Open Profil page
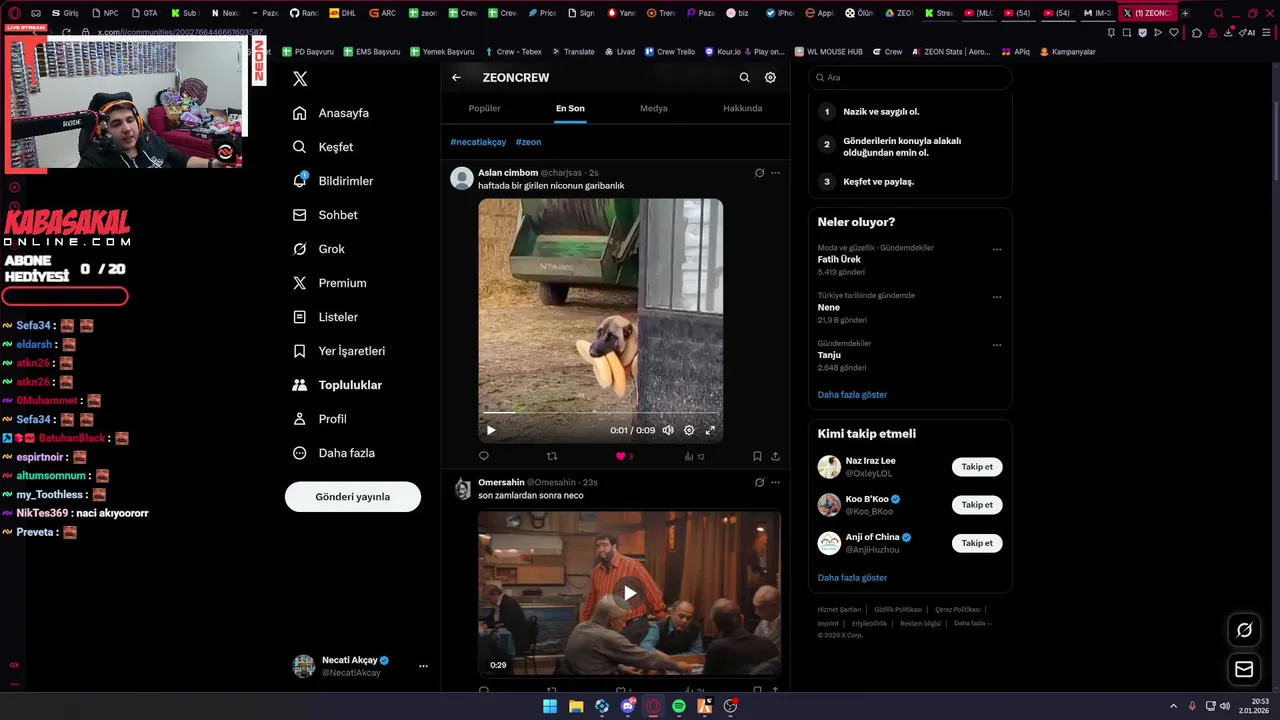The width and height of the screenshot is (1280, 720). [319, 419]
